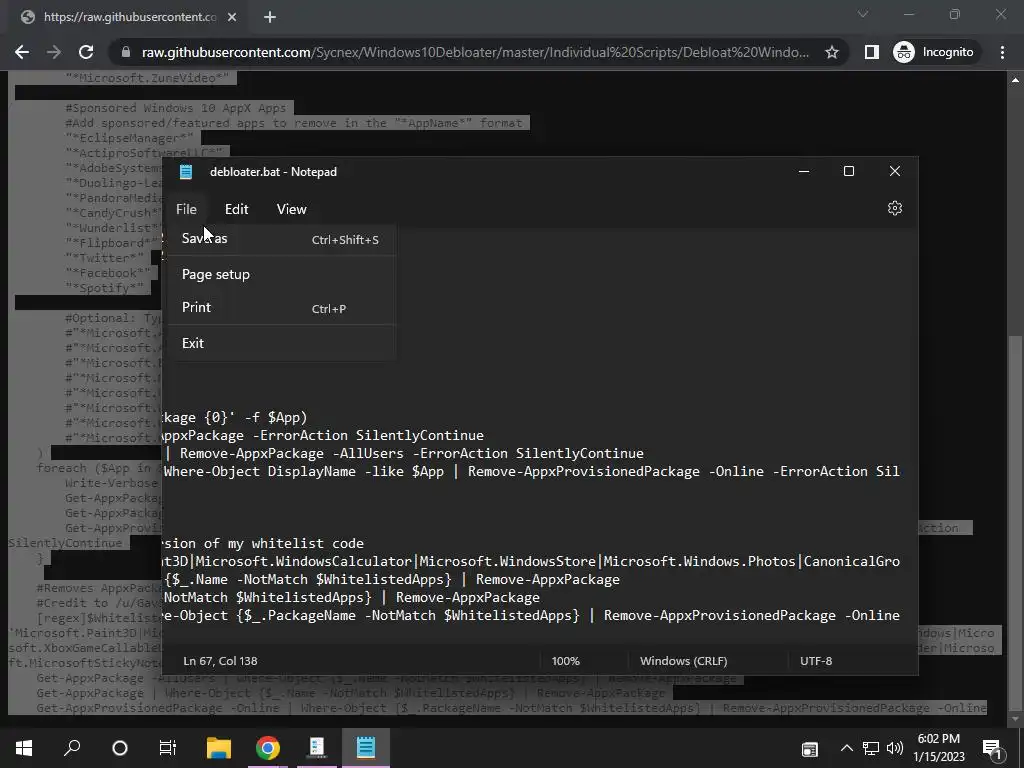Open the Edit menu in Notepad
This screenshot has height=768, width=1024.
[x=236, y=209]
